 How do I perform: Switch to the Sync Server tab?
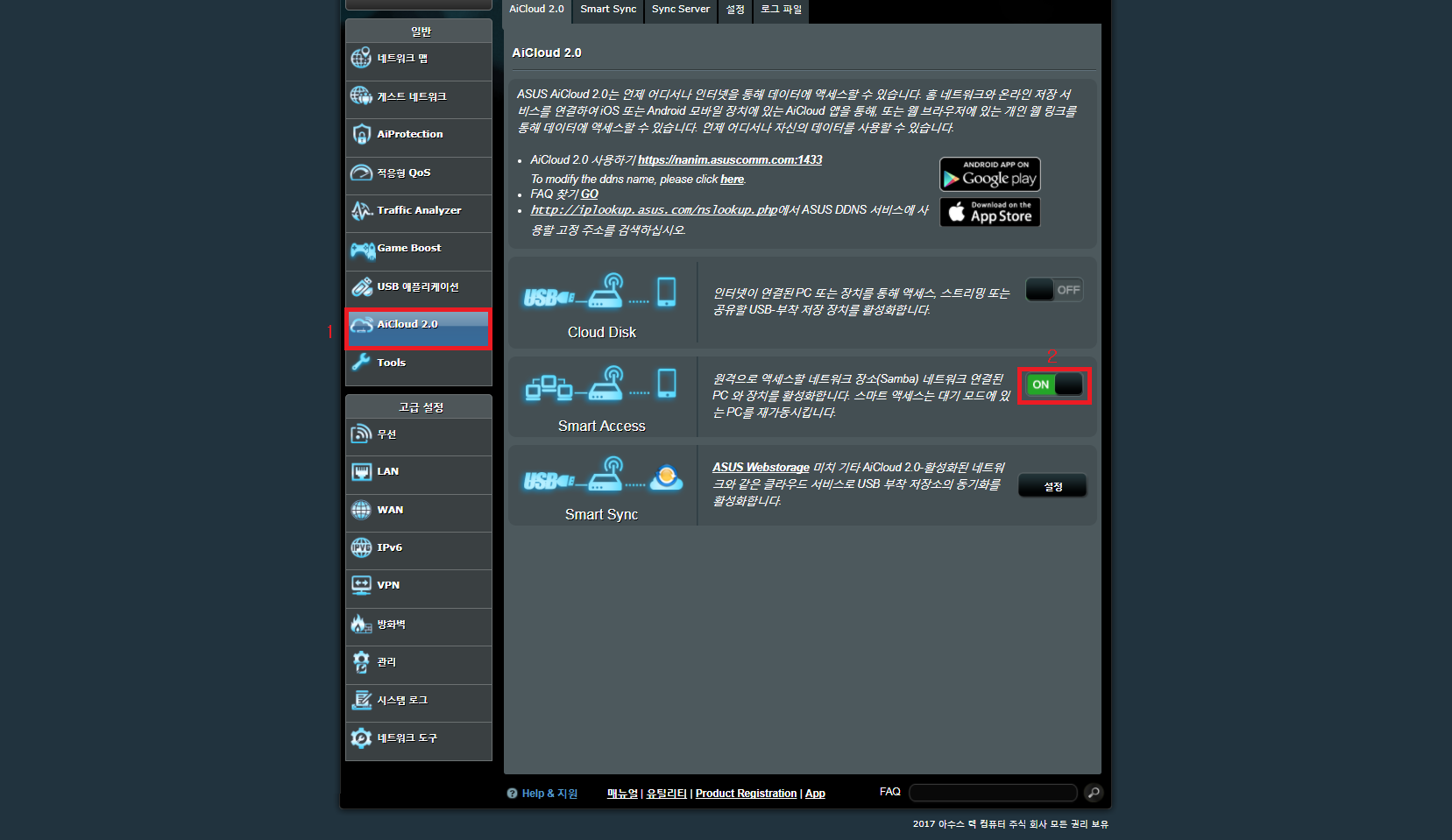point(681,10)
